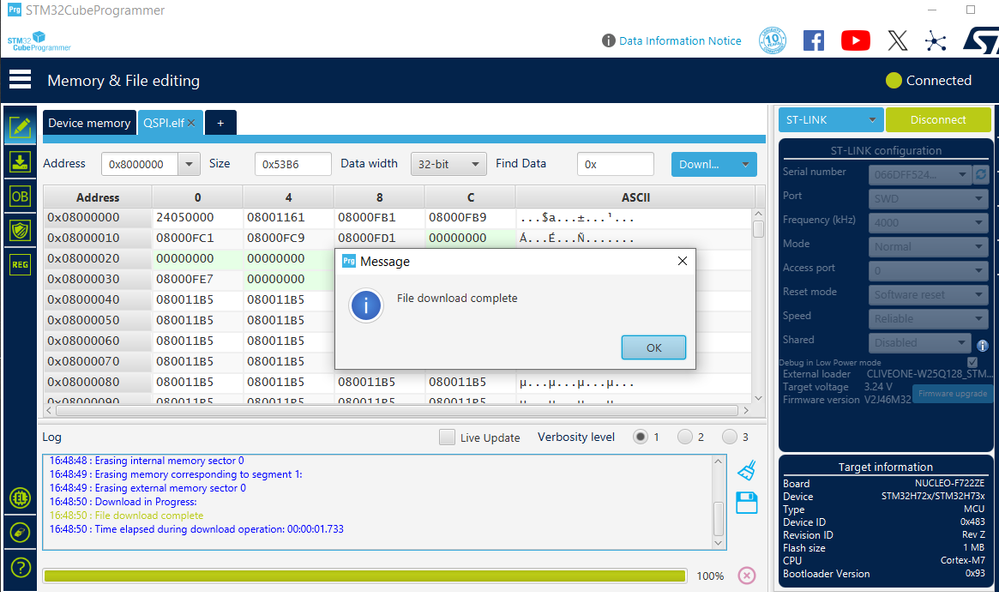Click the 10 years anniversary badge
This screenshot has height=592, width=999.
[772, 41]
